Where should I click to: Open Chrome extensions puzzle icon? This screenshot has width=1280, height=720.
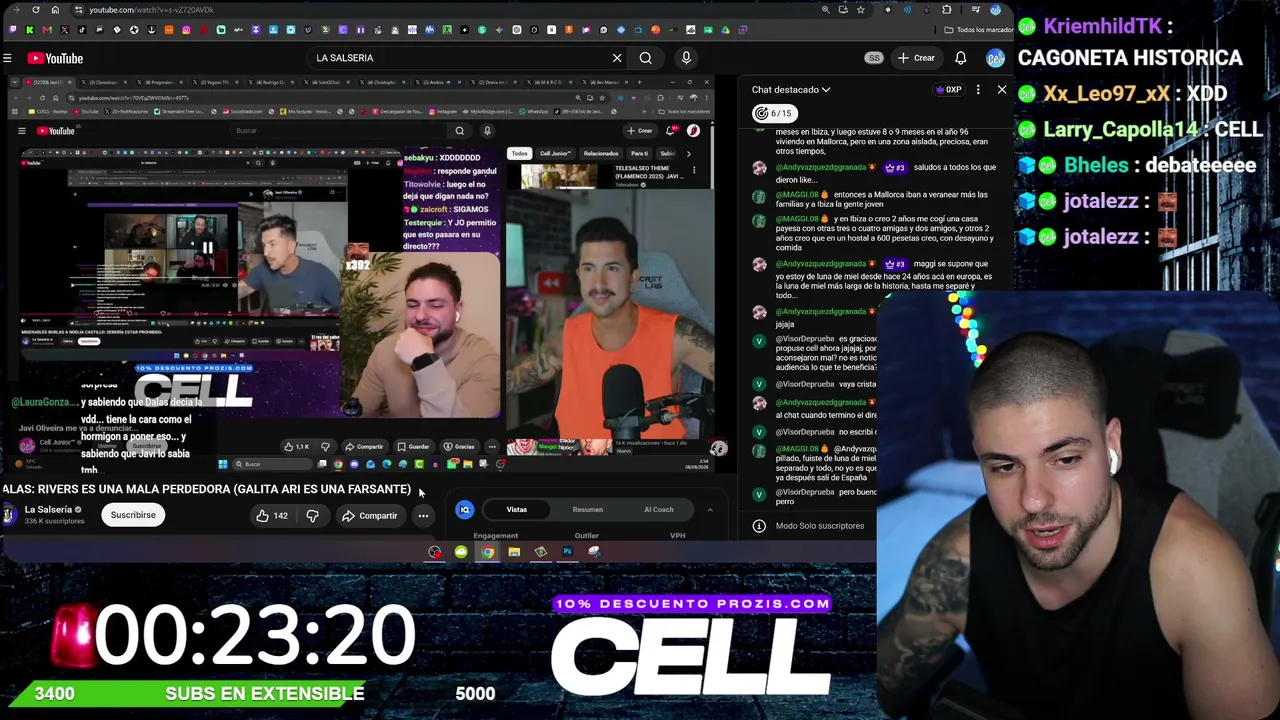pyautogui.click(x=947, y=10)
